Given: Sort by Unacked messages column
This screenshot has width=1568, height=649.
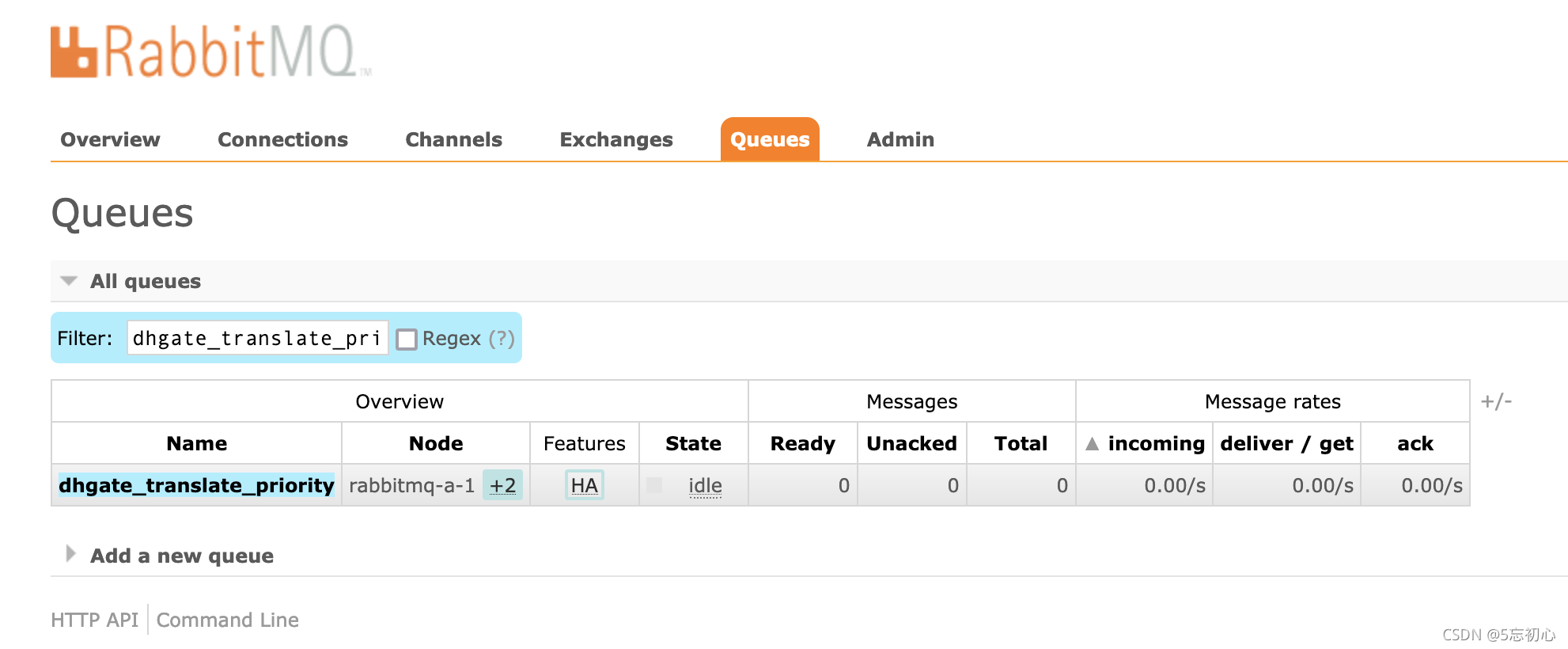Looking at the screenshot, I should (x=911, y=443).
